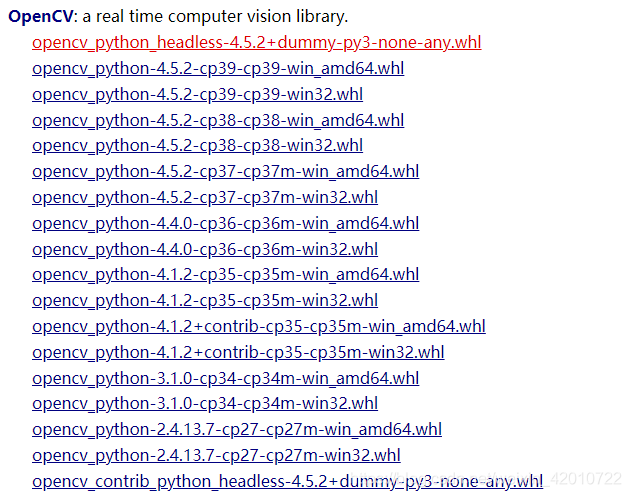Download opencv_python-4.1.2-cp35-cp35m-win32.whl
Image resolution: width=631 pixels, height=497 pixels.
(x=205, y=301)
